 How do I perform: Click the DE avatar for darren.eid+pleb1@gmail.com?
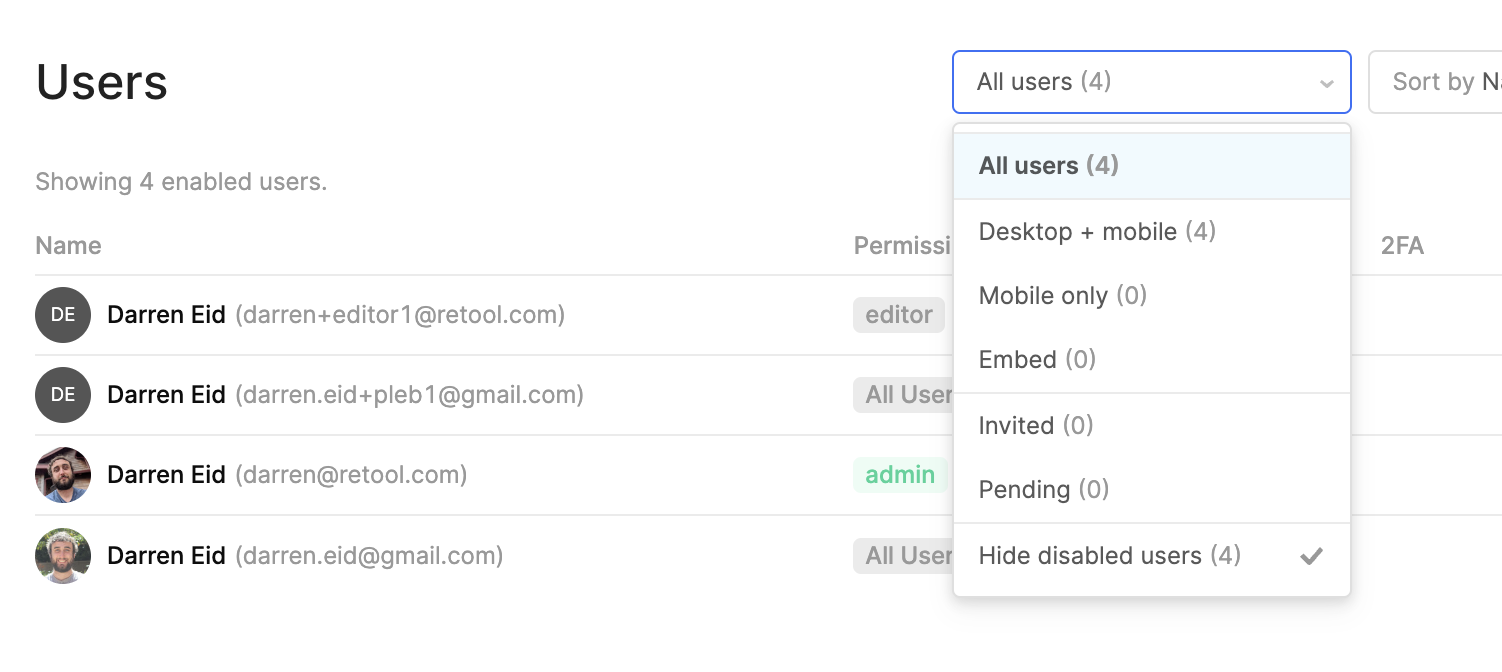click(63, 395)
